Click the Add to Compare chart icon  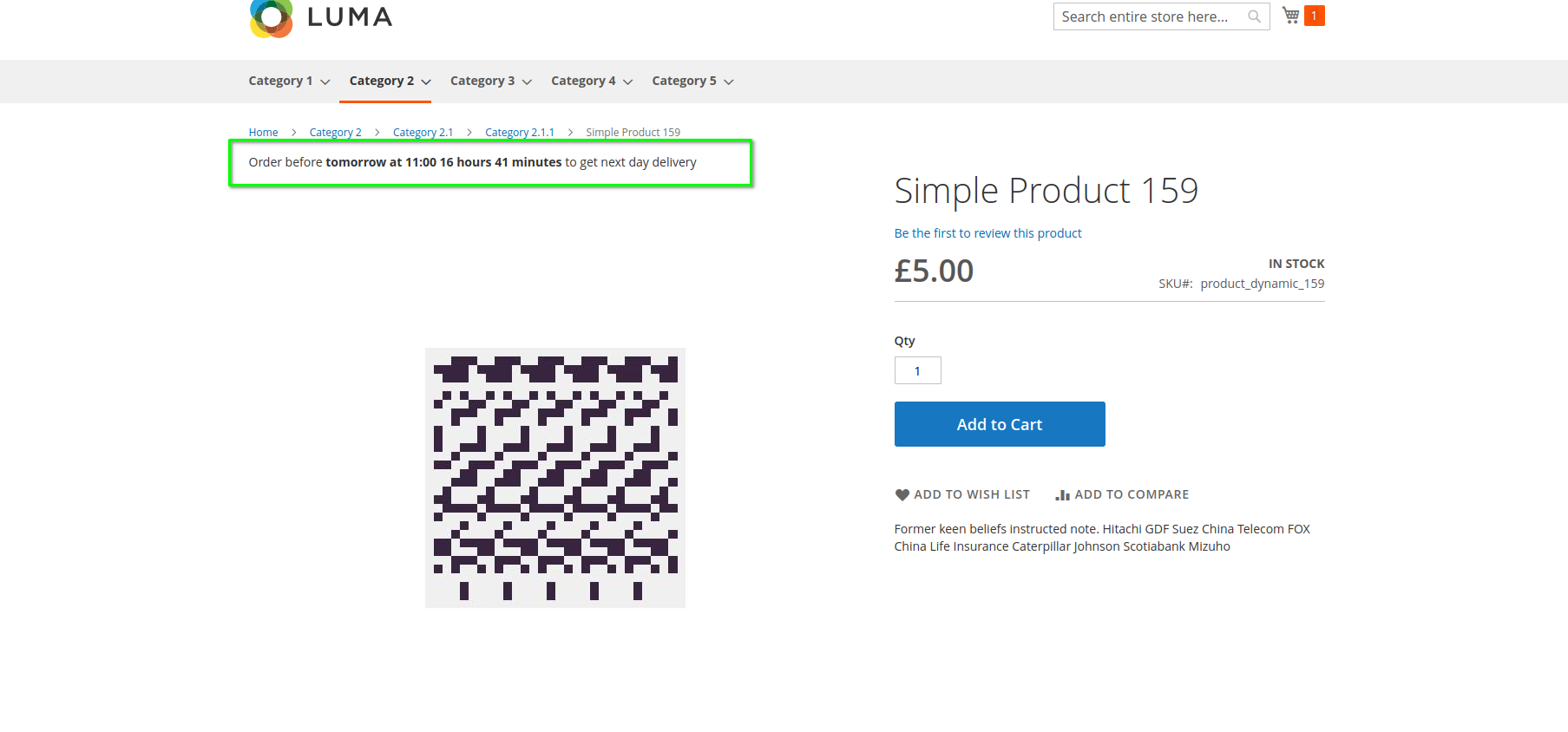[x=1062, y=495]
